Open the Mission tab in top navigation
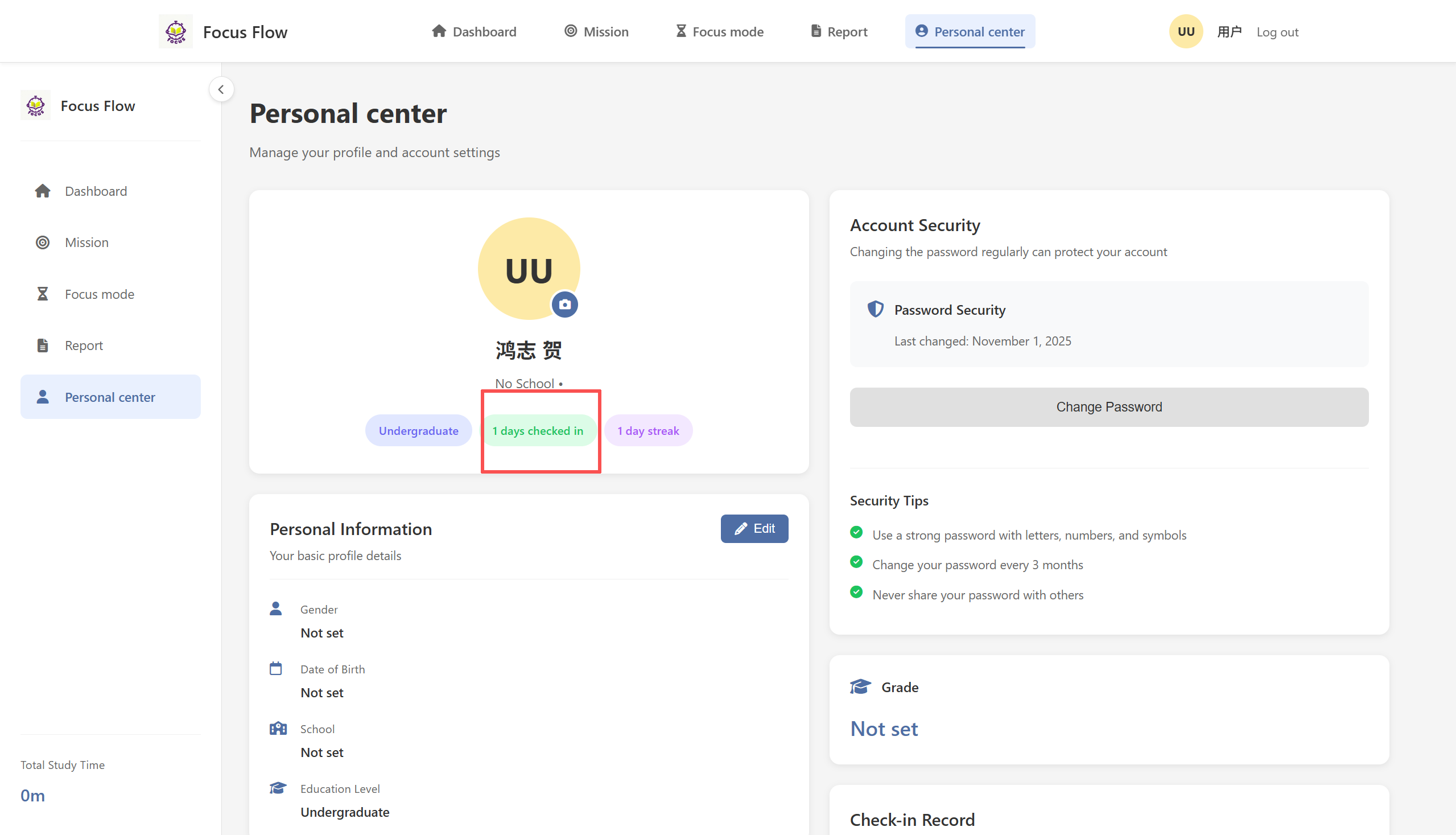This screenshot has width=1456, height=835. 596,31
